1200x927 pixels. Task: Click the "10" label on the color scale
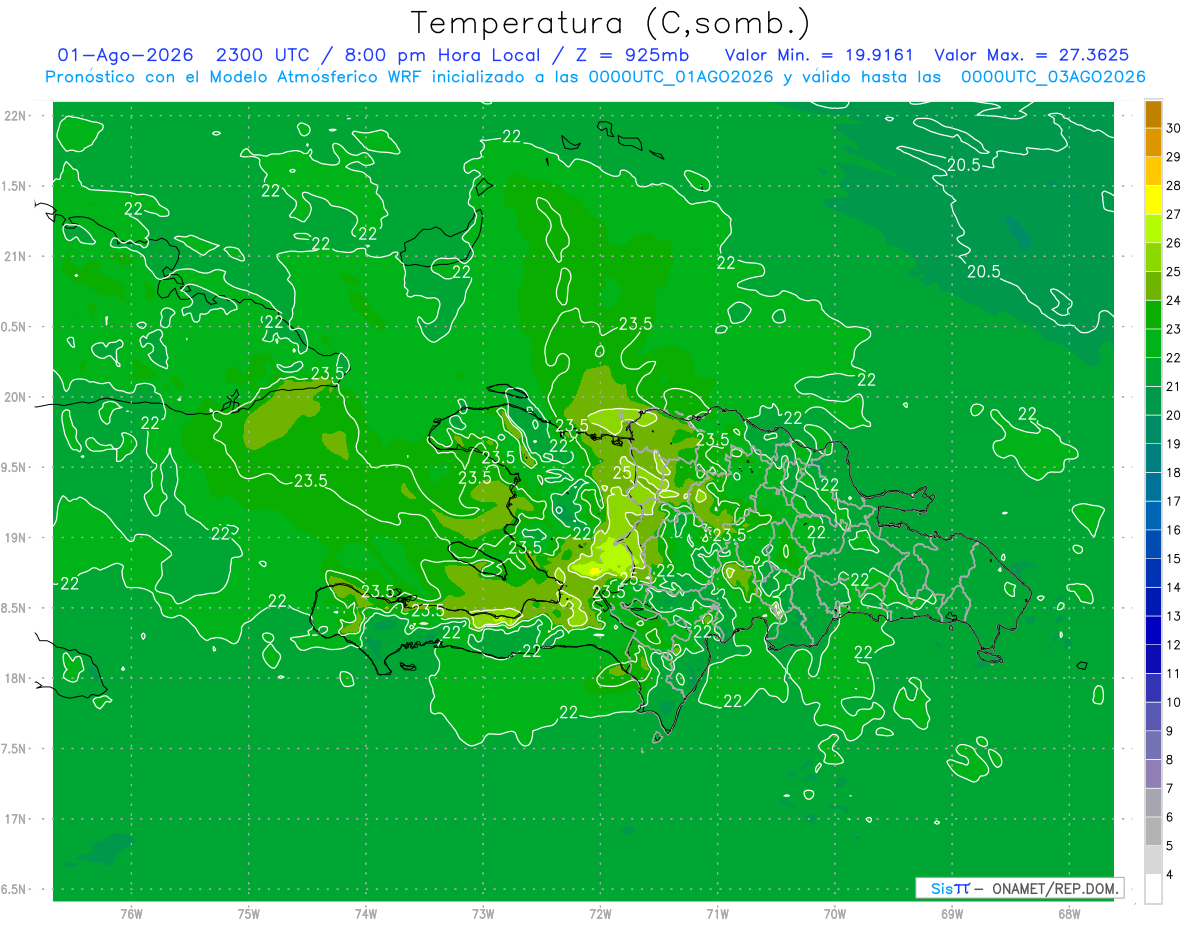[1174, 702]
